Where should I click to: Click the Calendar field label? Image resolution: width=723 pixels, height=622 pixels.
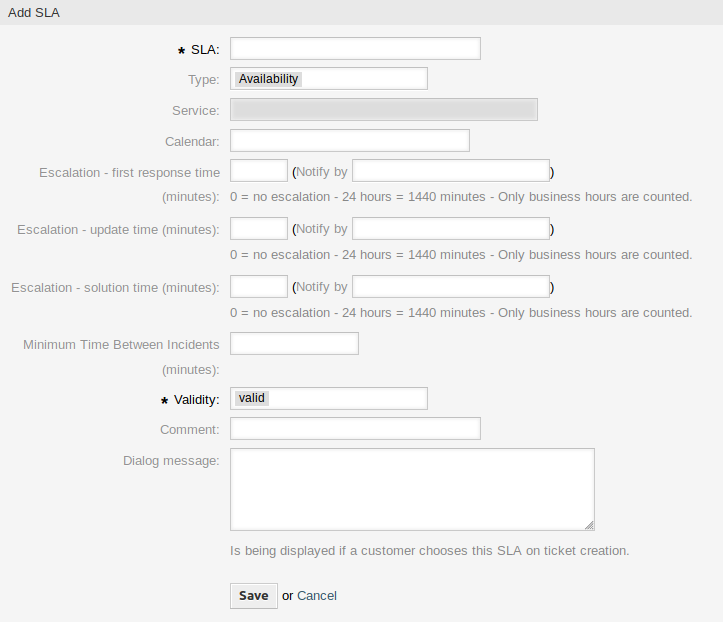[192, 142]
